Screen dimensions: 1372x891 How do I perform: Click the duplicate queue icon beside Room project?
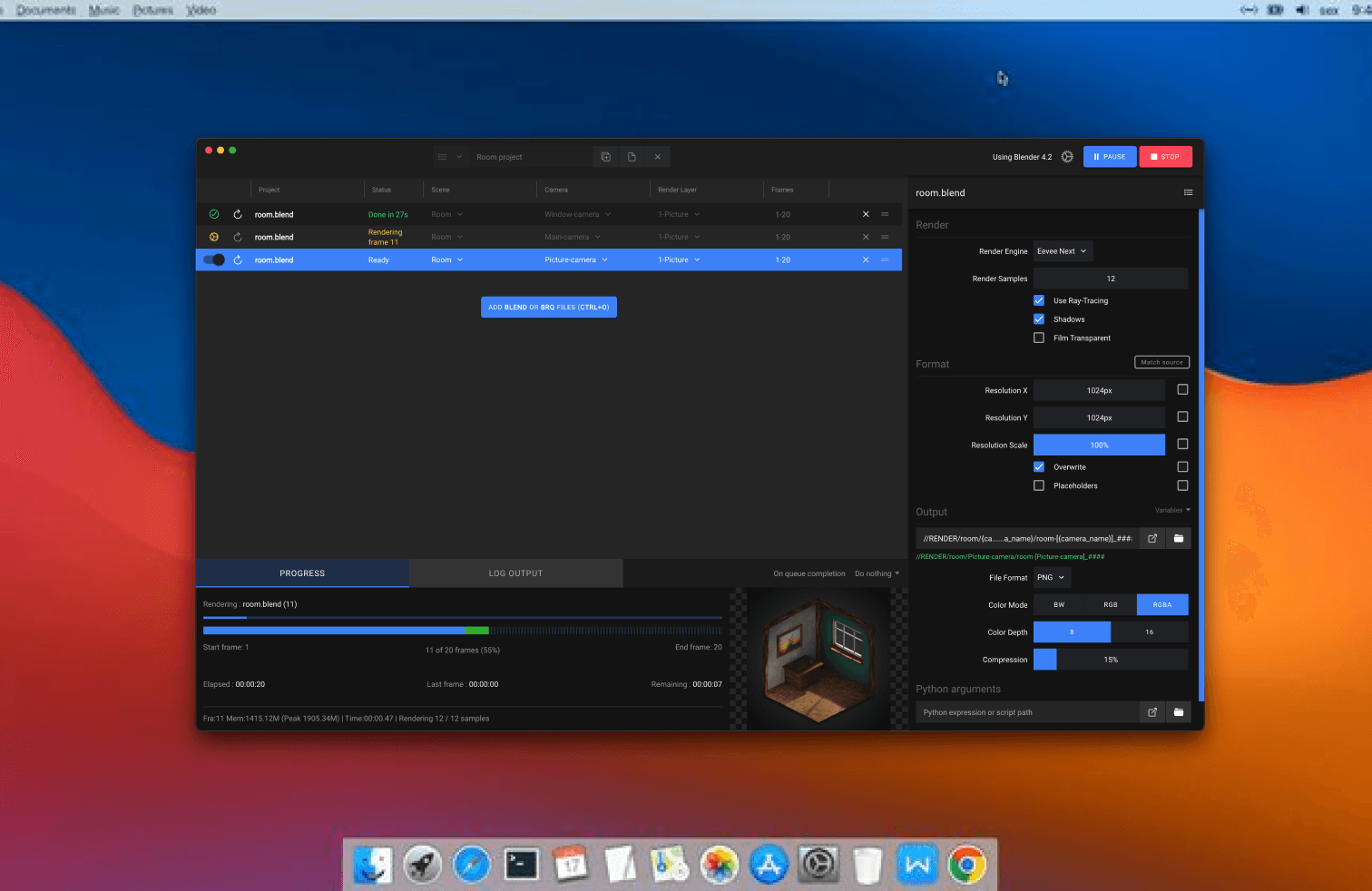pyautogui.click(x=606, y=157)
